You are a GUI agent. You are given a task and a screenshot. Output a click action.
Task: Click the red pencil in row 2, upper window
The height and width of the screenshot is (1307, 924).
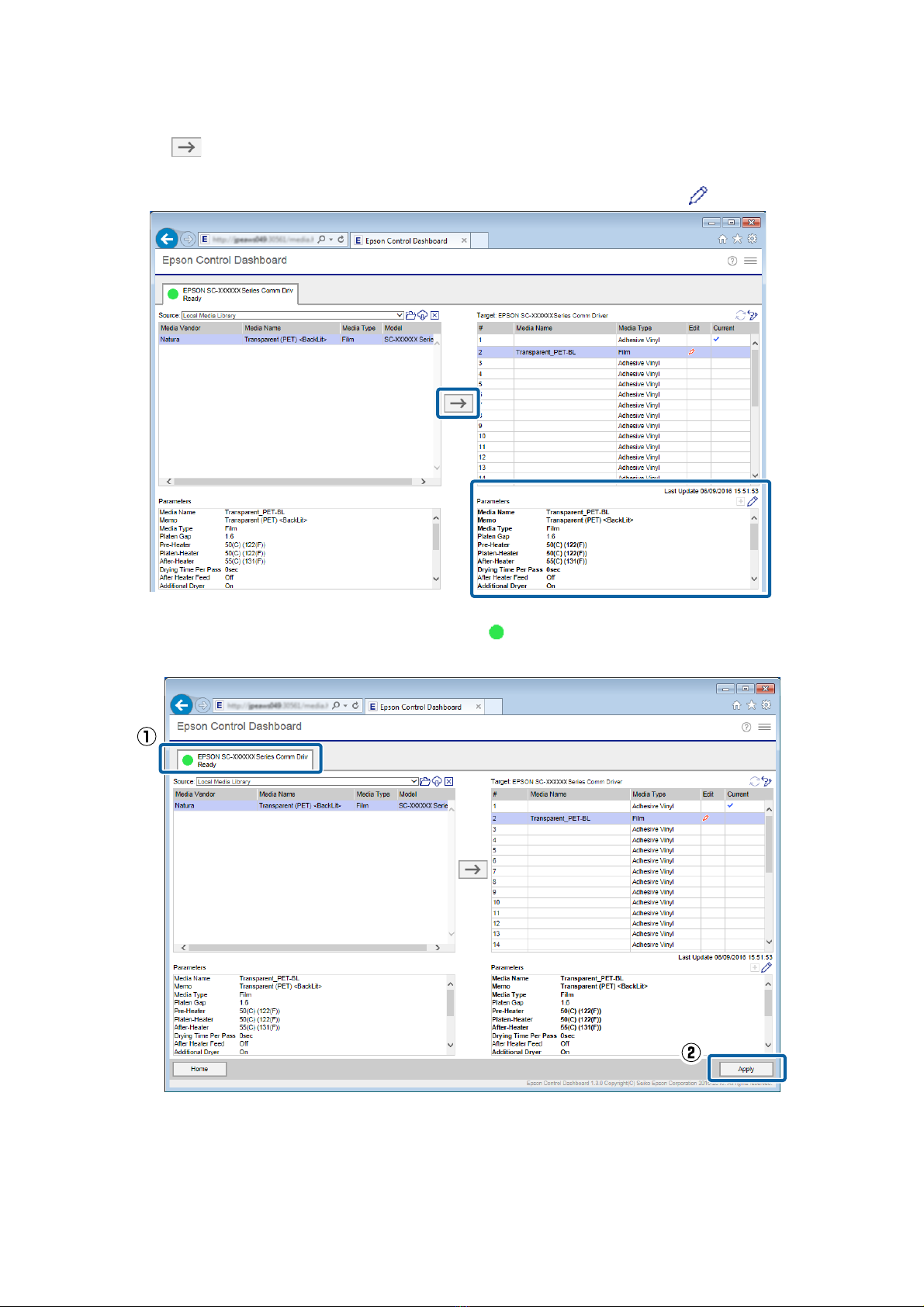pyautogui.click(x=692, y=352)
